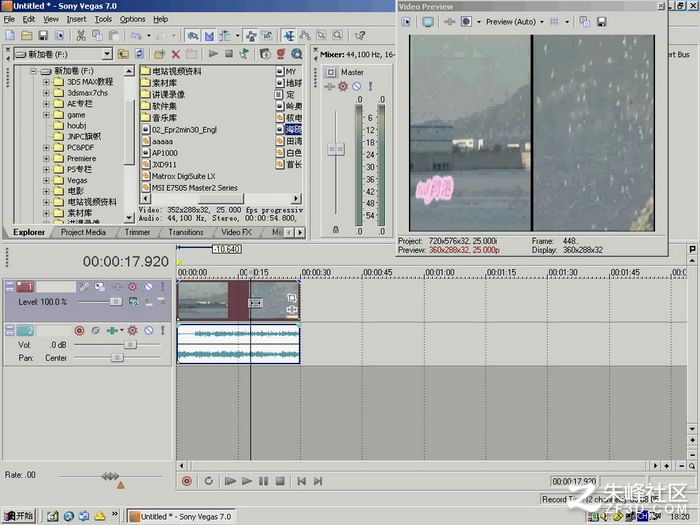Click Explorer Stop Preview icon
The image size is (700, 525).
[x=229, y=54]
